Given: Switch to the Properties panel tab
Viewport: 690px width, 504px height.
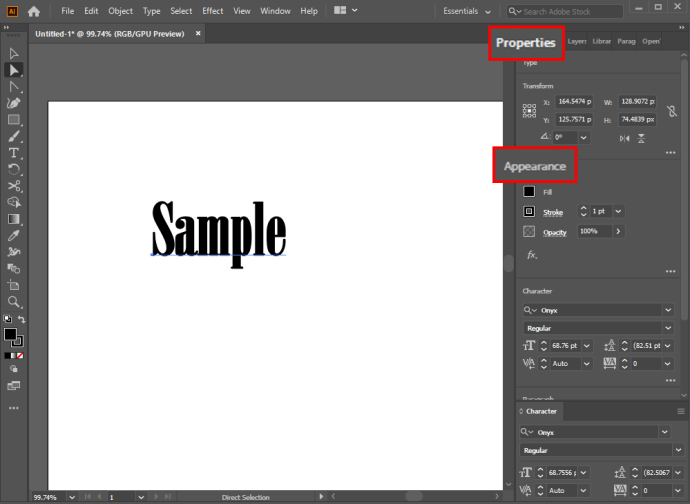Looking at the screenshot, I should (x=525, y=43).
